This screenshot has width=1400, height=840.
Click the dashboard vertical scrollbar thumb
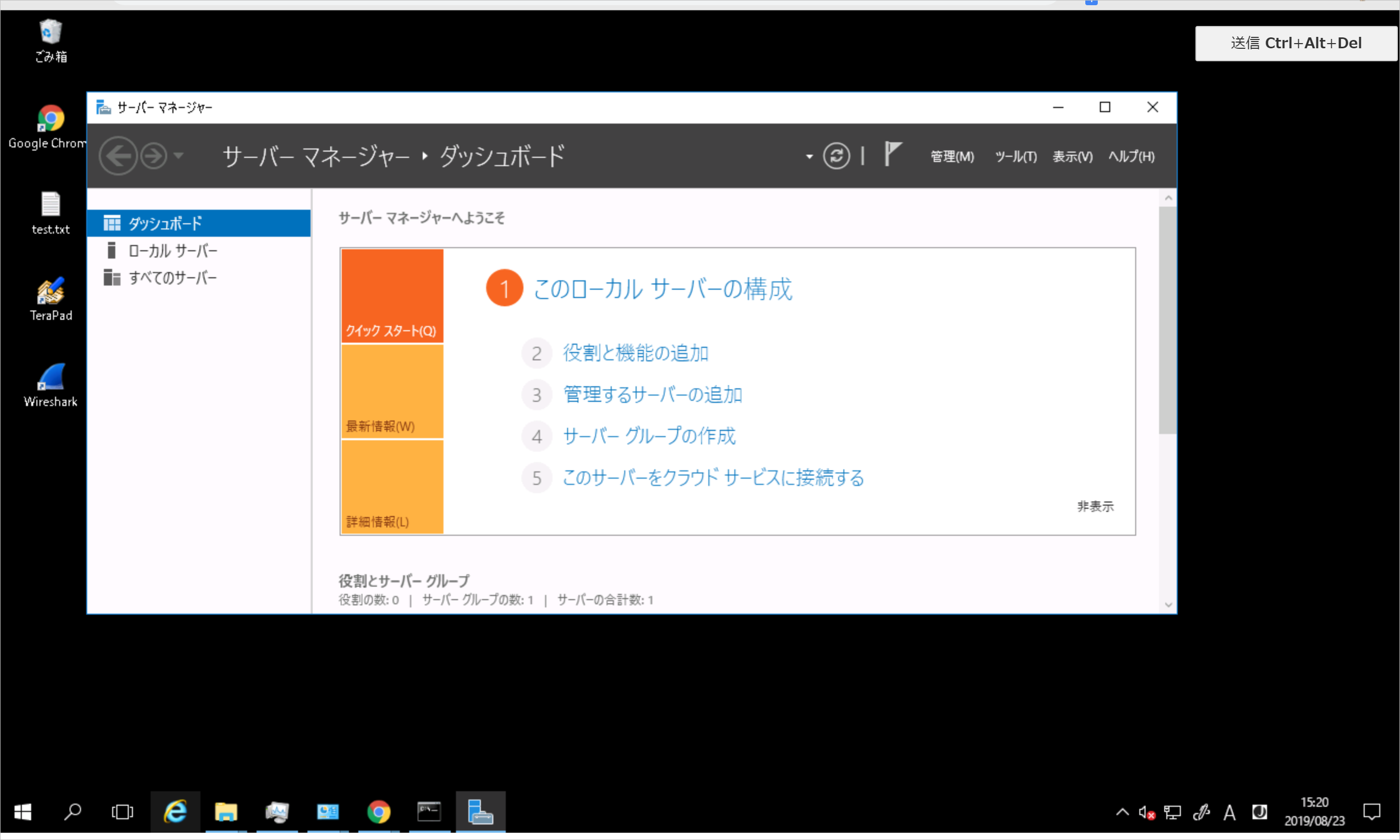[1167, 320]
